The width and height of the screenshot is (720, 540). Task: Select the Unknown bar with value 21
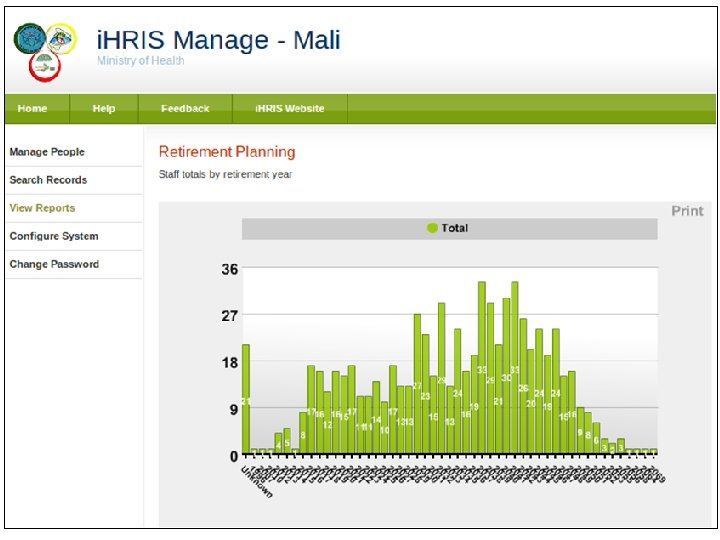[x=246, y=399]
